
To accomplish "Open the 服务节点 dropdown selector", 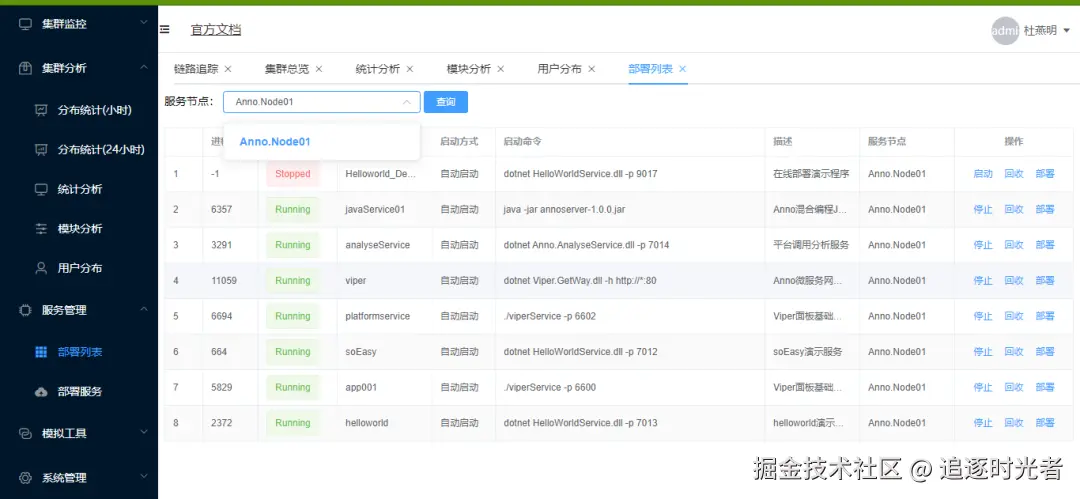I will coord(321,102).
